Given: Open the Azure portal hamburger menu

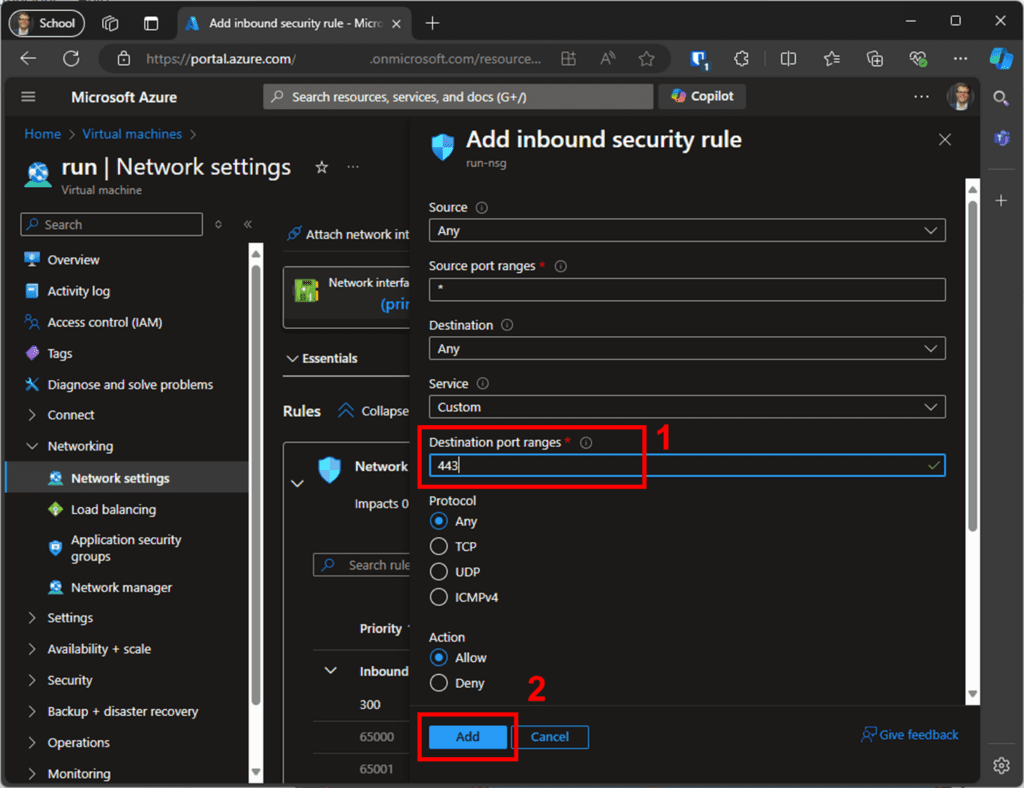Looking at the screenshot, I should [x=28, y=96].
